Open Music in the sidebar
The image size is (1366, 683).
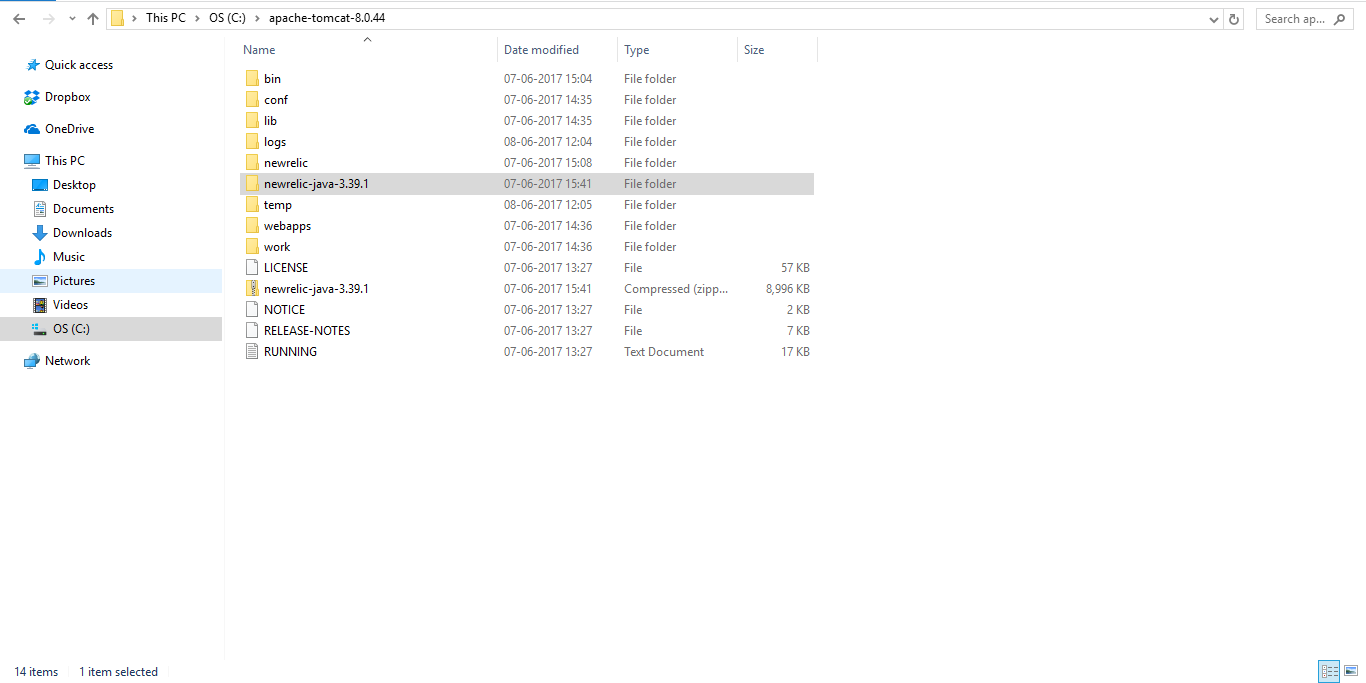click(69, 257)
